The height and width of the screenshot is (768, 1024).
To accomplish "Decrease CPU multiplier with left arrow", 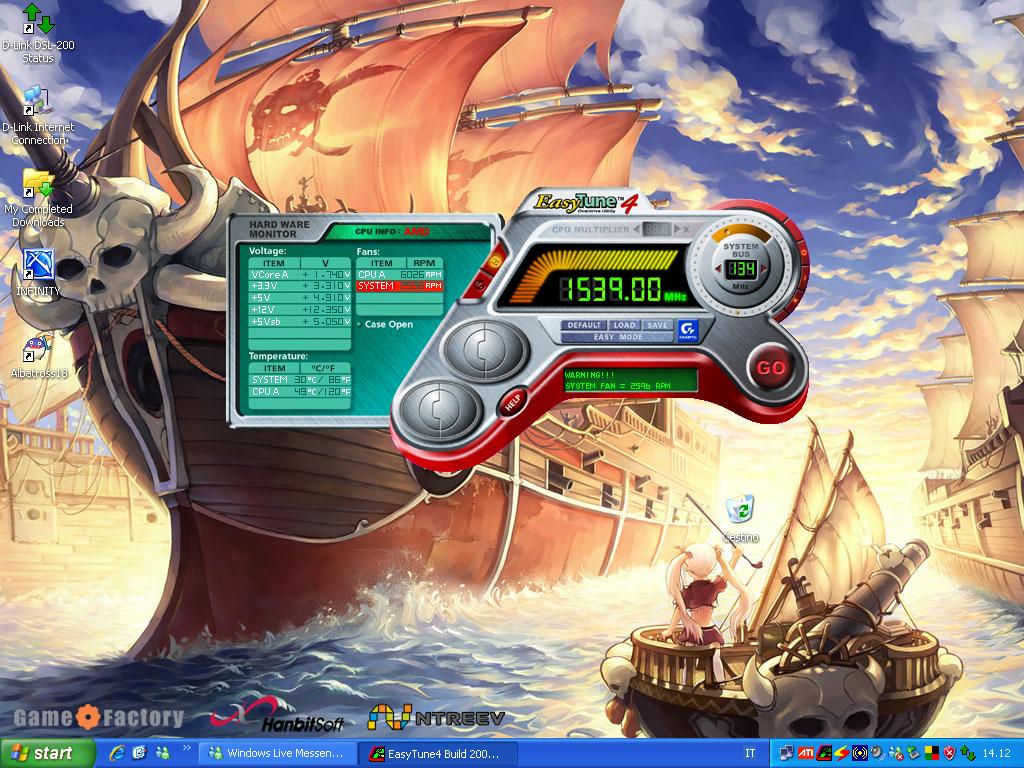I will tap(637, 229).
